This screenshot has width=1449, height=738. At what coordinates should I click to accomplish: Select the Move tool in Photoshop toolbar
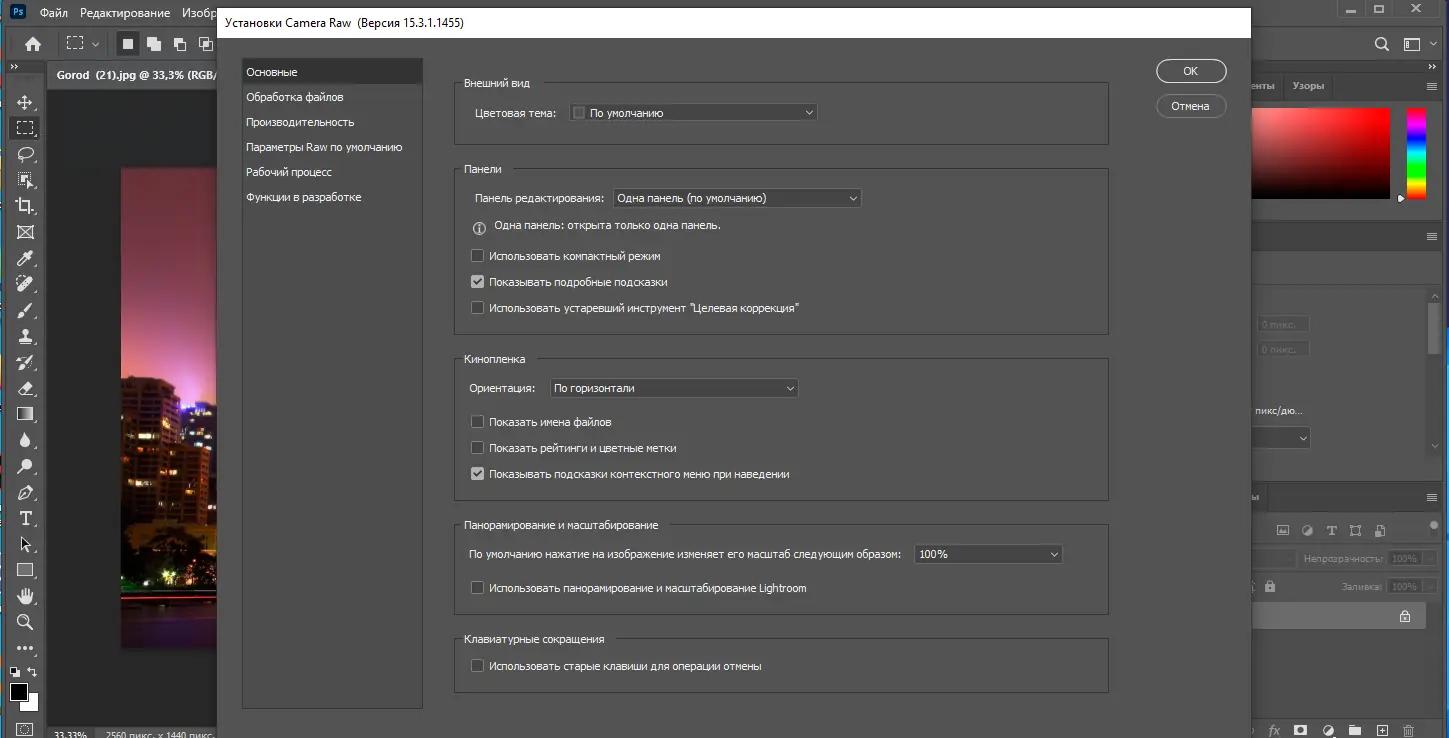[x=25, y=102]
